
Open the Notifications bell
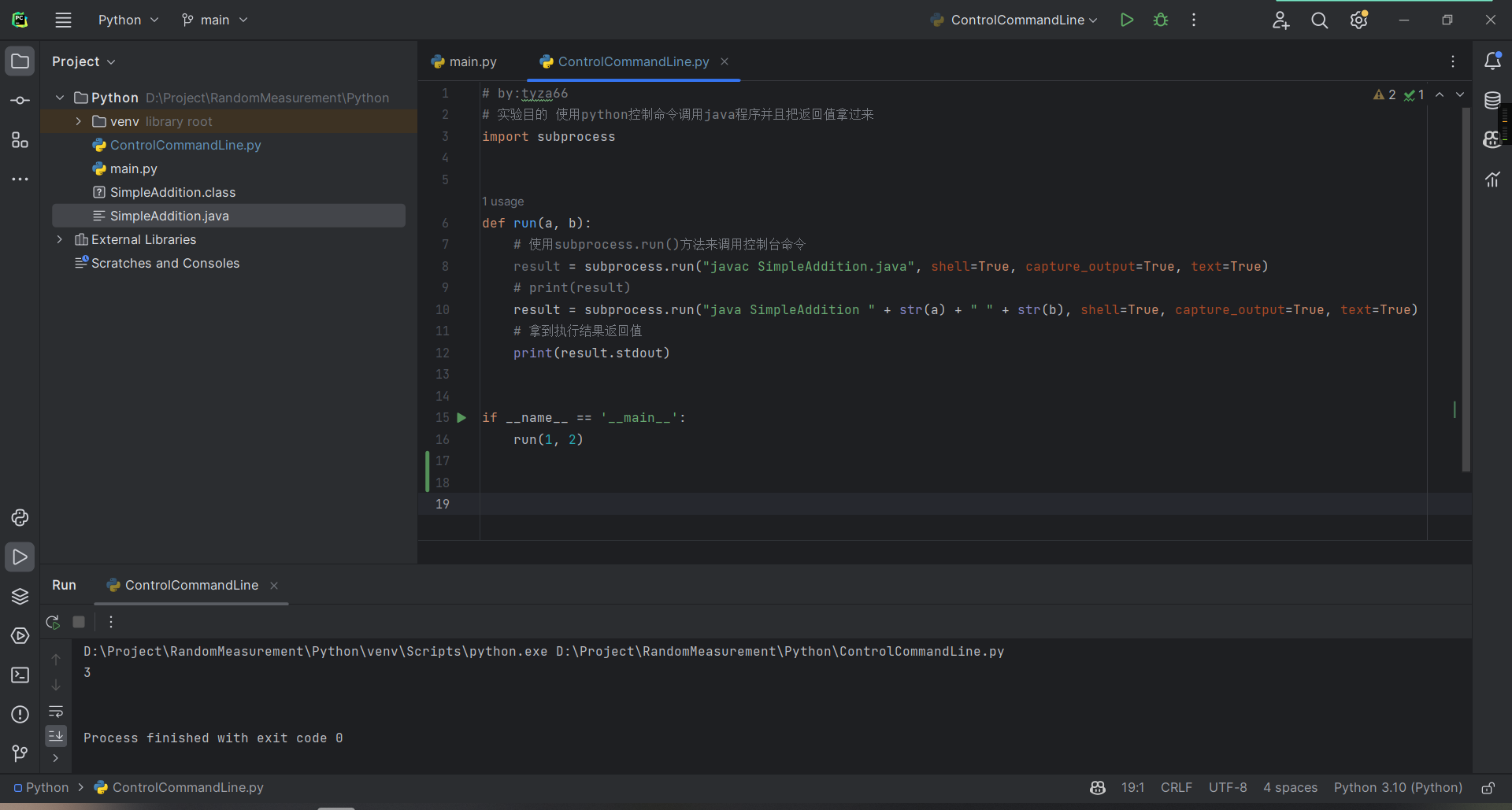click(1492, 61)
